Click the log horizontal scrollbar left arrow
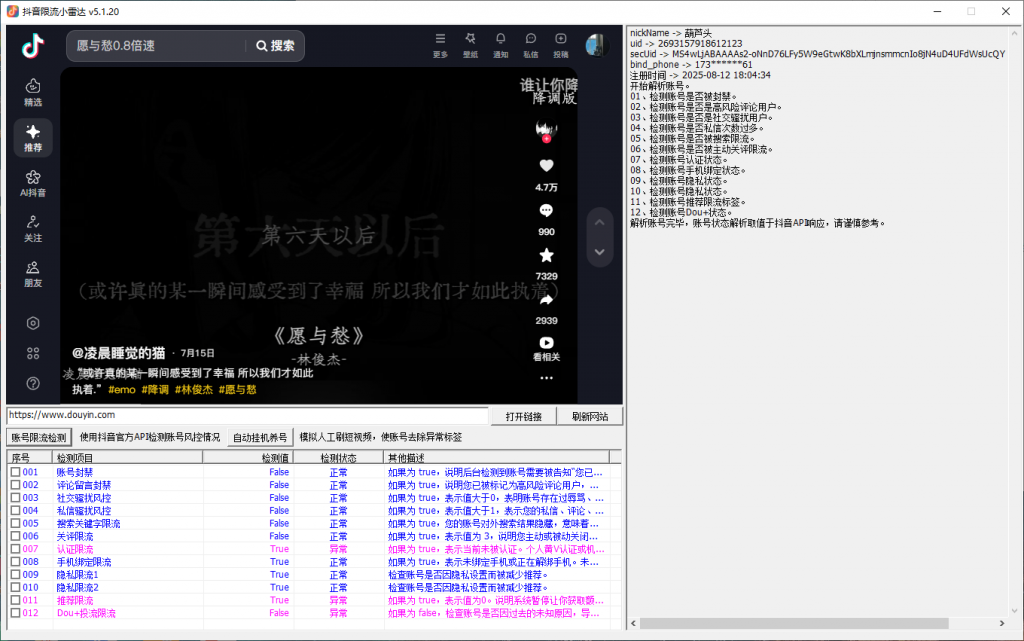Screen dimensions: 1024x641 633,623
